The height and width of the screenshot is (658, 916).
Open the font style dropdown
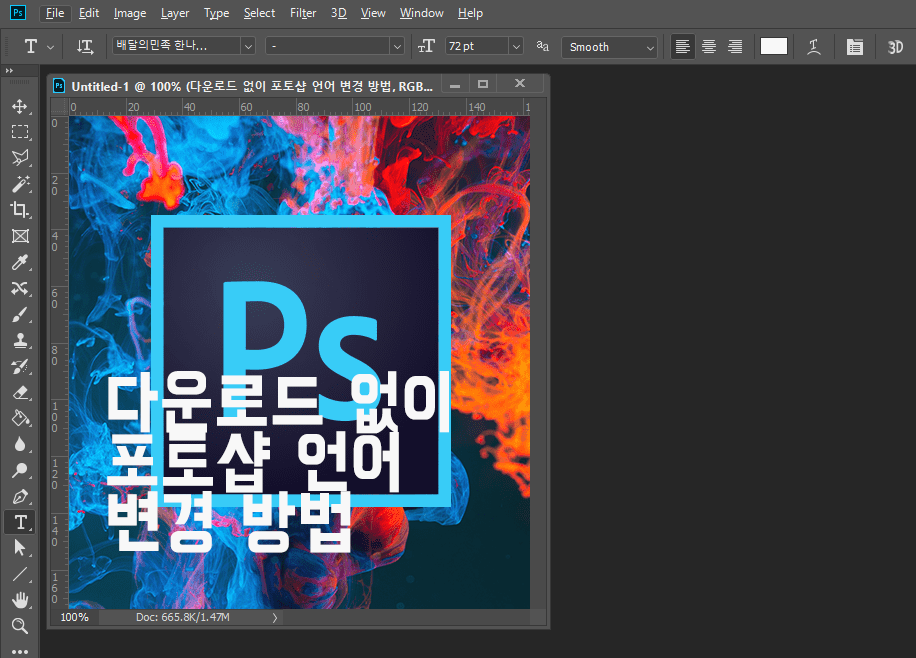click(x=397, y=46)
